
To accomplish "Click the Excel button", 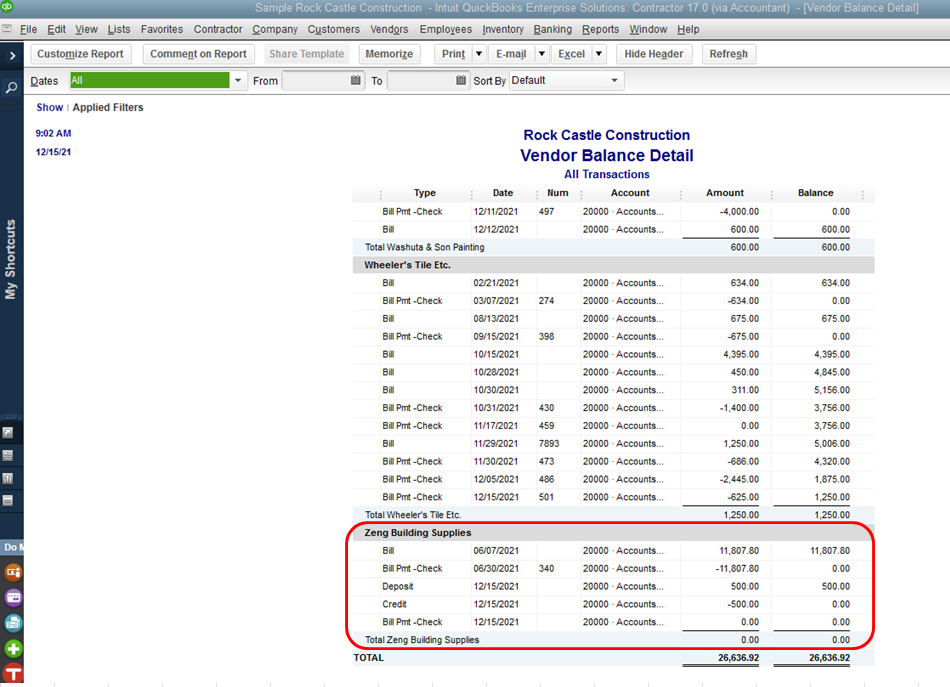I will pos(571,54).
